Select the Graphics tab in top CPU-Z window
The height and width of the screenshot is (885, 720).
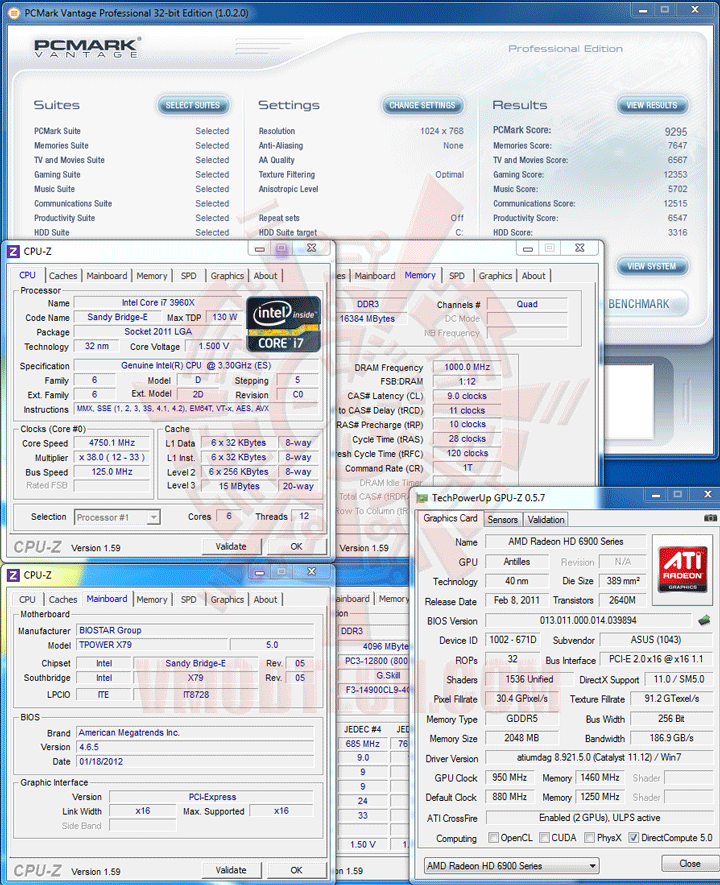(227, 276)
